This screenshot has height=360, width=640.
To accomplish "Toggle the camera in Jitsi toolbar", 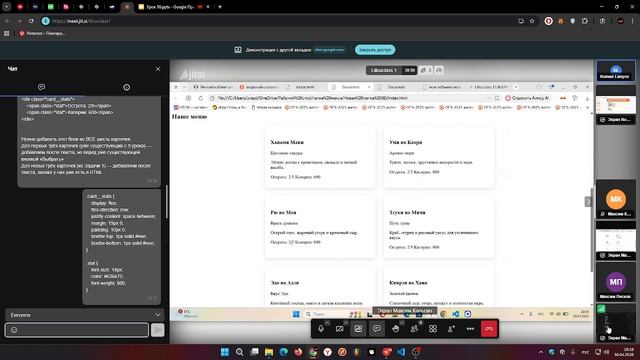I will (x=340, y=329).
